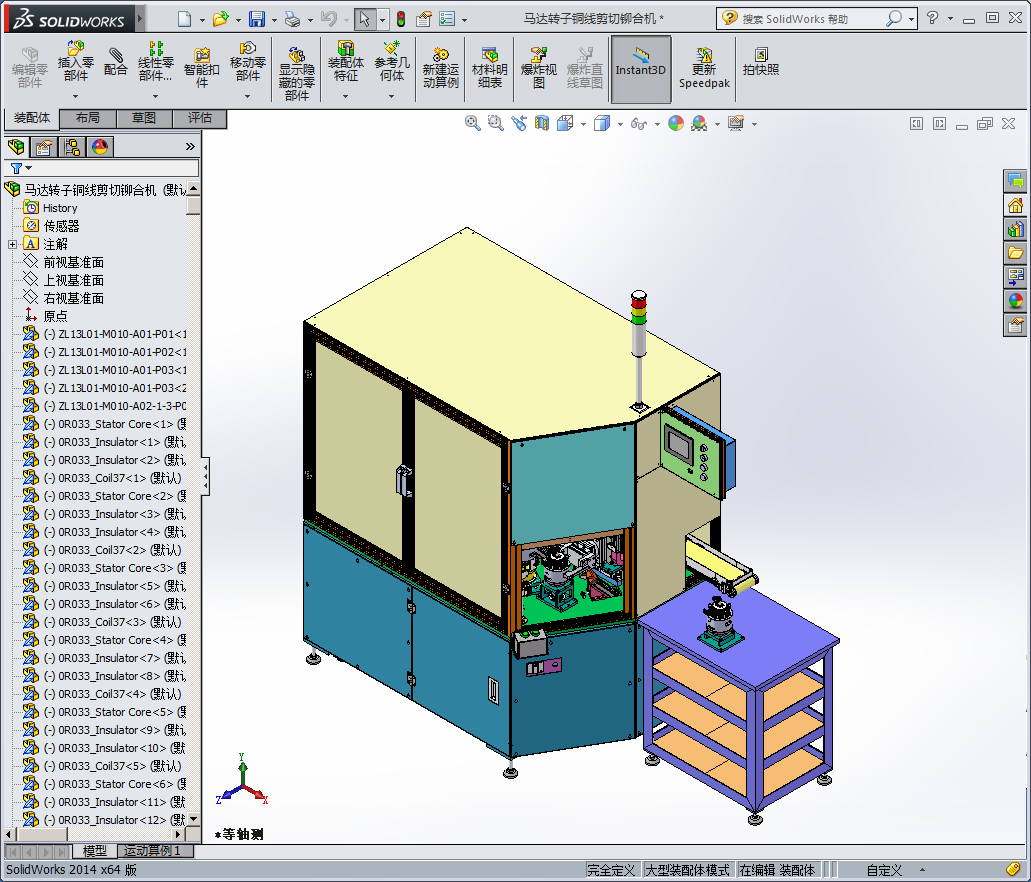Image resolution: width=1031 pixels, height=882 pixels.
Task: Switch to the 评估 tab
Action: pyautogui.click(x=200, y=118)
